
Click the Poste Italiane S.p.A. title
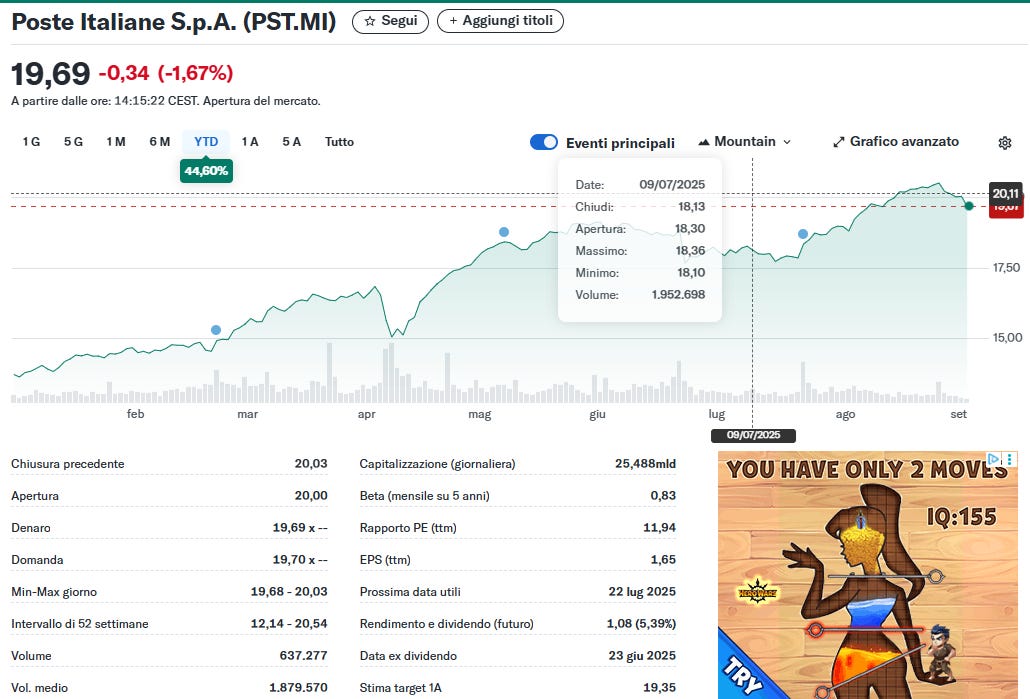click(x=174, y=22)
